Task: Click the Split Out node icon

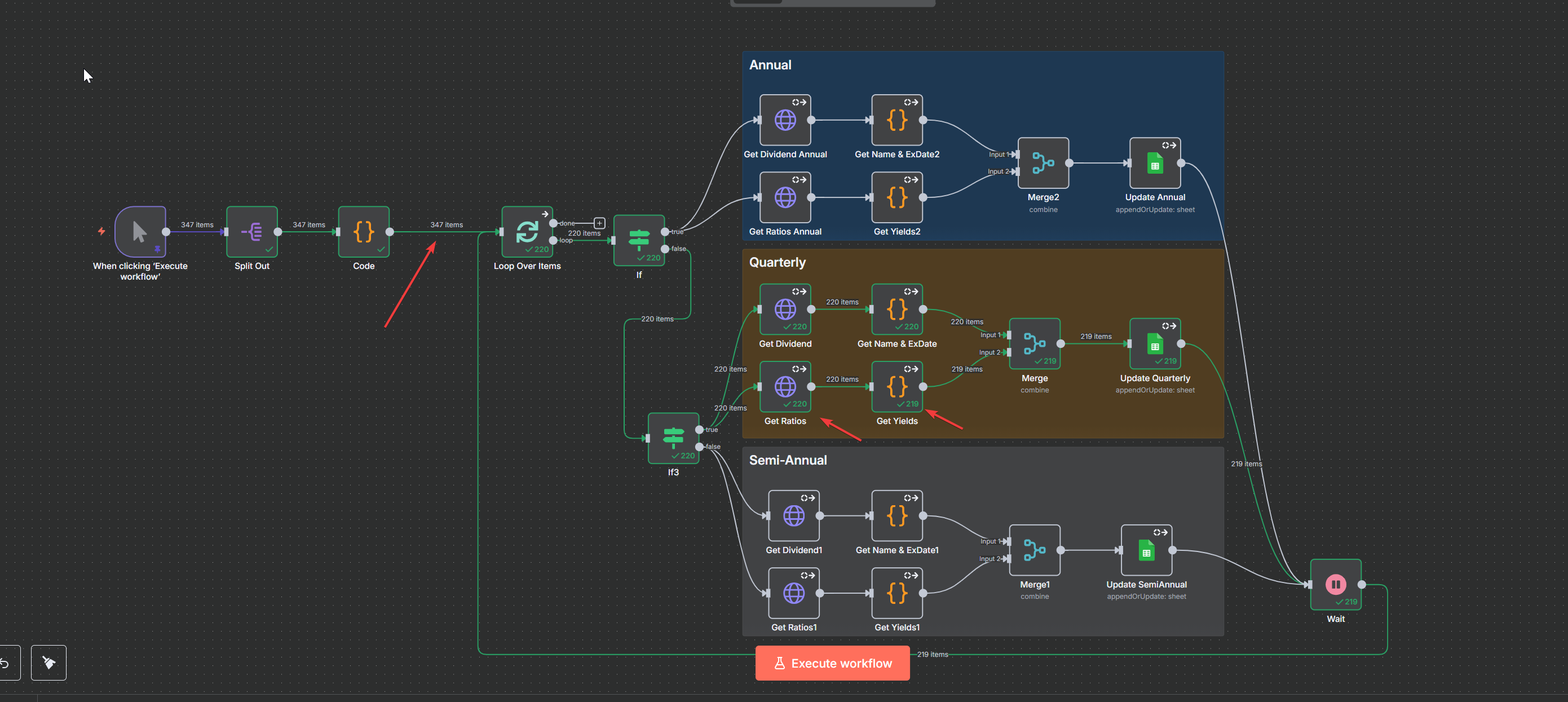Action: 251,232
